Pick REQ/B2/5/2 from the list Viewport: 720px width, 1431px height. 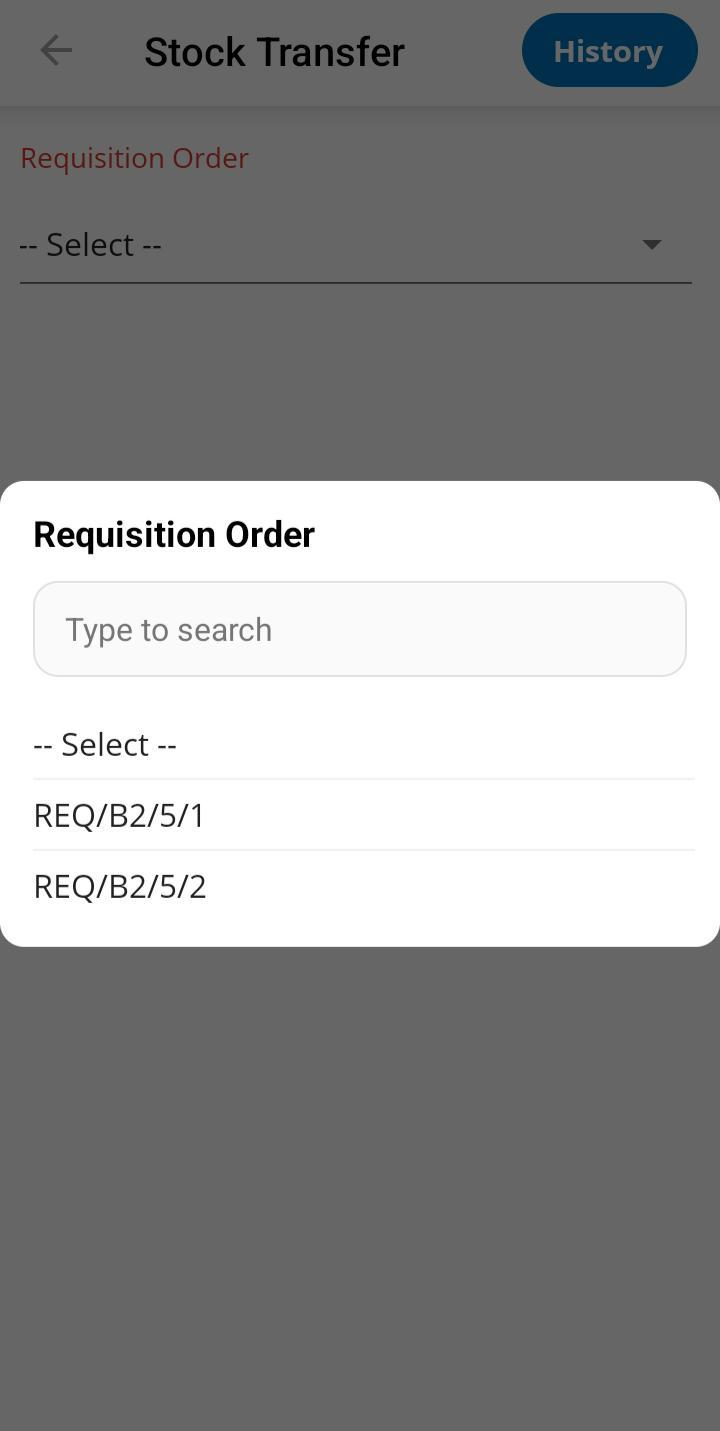120,887
